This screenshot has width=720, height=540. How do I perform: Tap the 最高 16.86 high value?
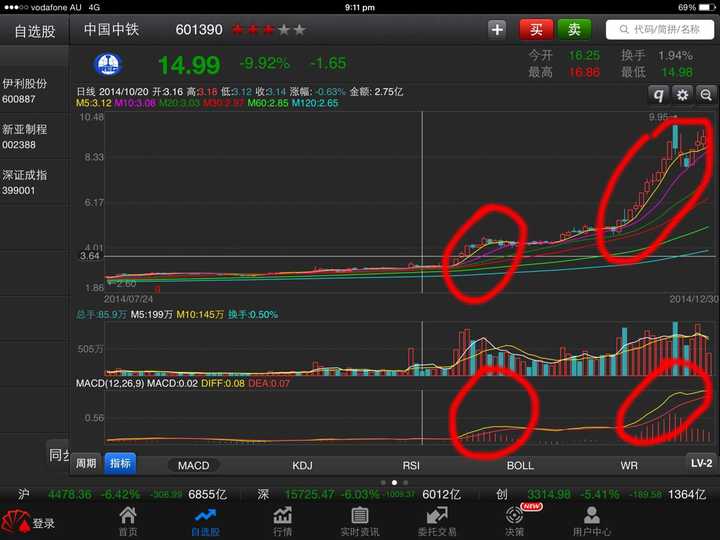coord(564,72)
